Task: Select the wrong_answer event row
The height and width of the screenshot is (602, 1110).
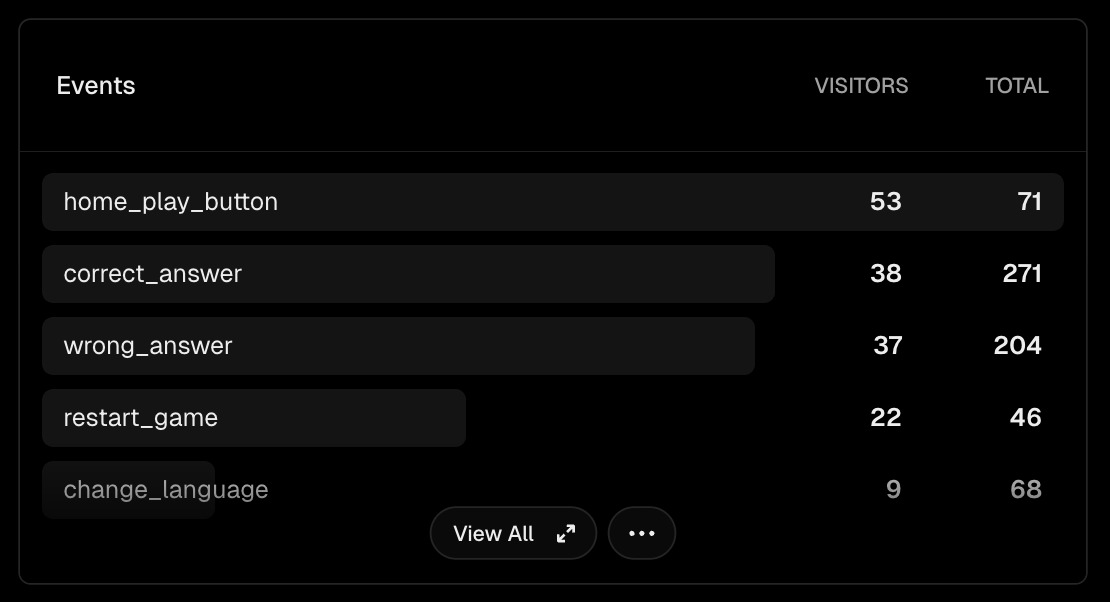Action: [148, 346]
